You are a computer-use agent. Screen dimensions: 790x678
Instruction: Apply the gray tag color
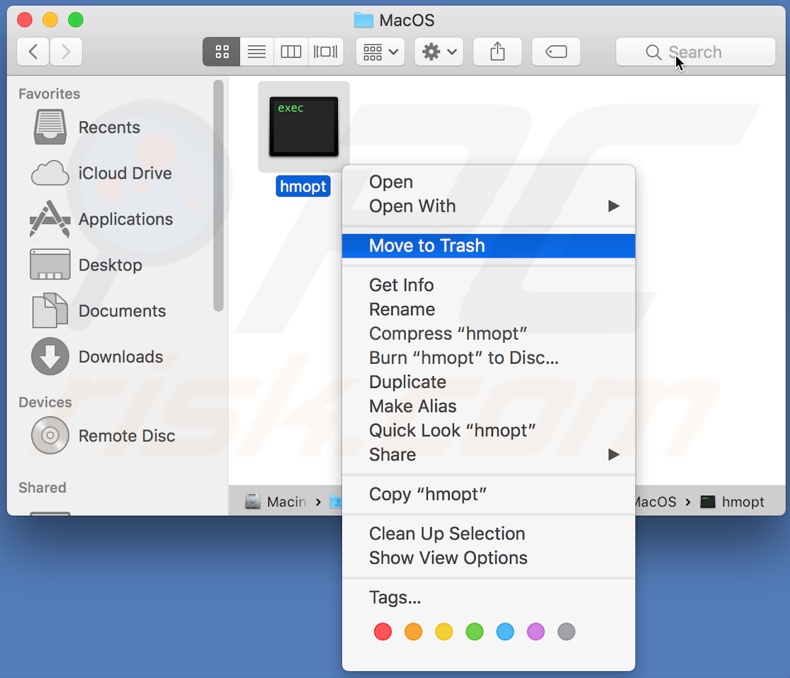(566, 632)
